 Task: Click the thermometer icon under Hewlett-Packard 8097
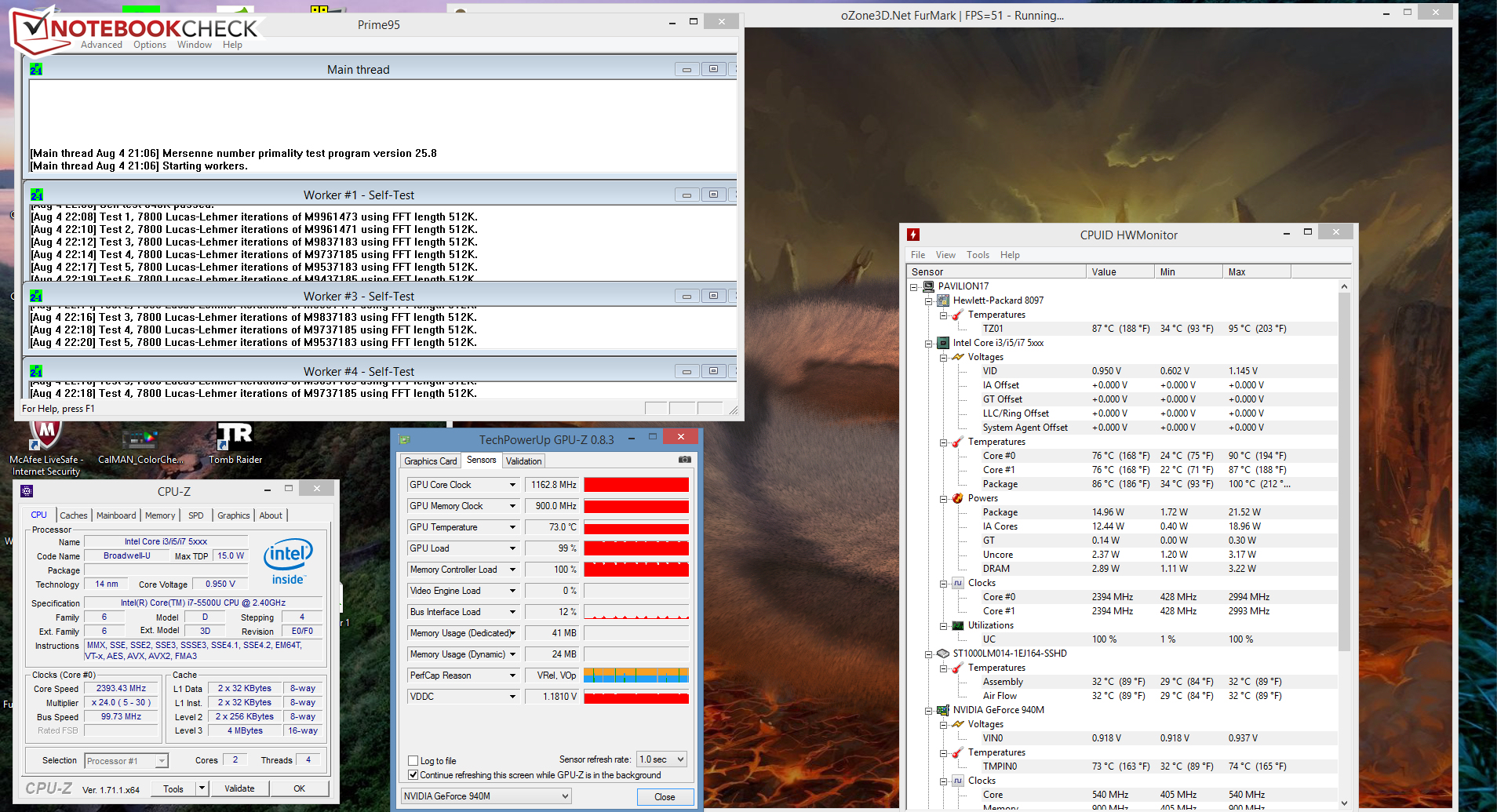click(x=958, y=315)
